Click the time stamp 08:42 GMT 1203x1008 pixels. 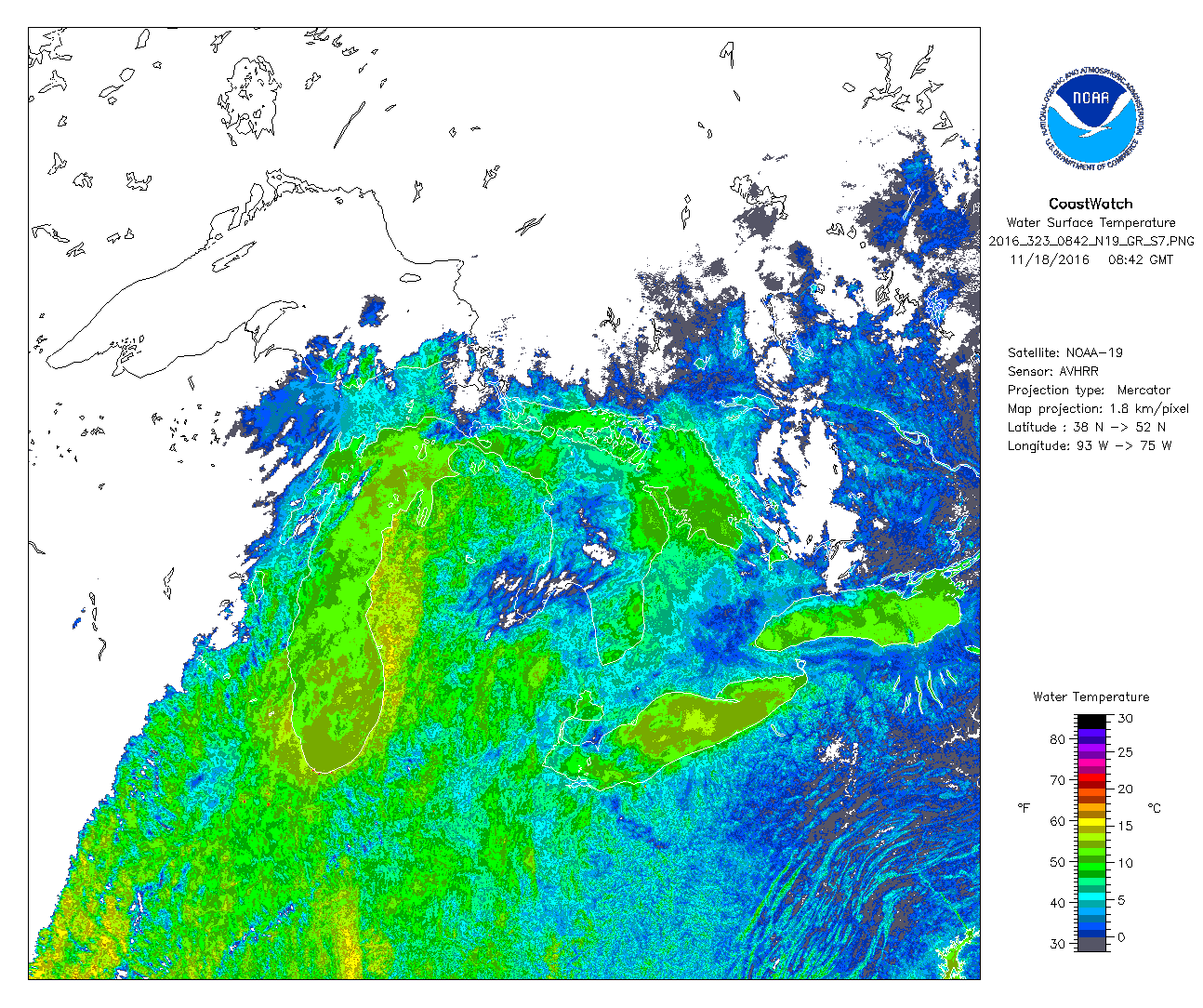[x=1141, y=260]
